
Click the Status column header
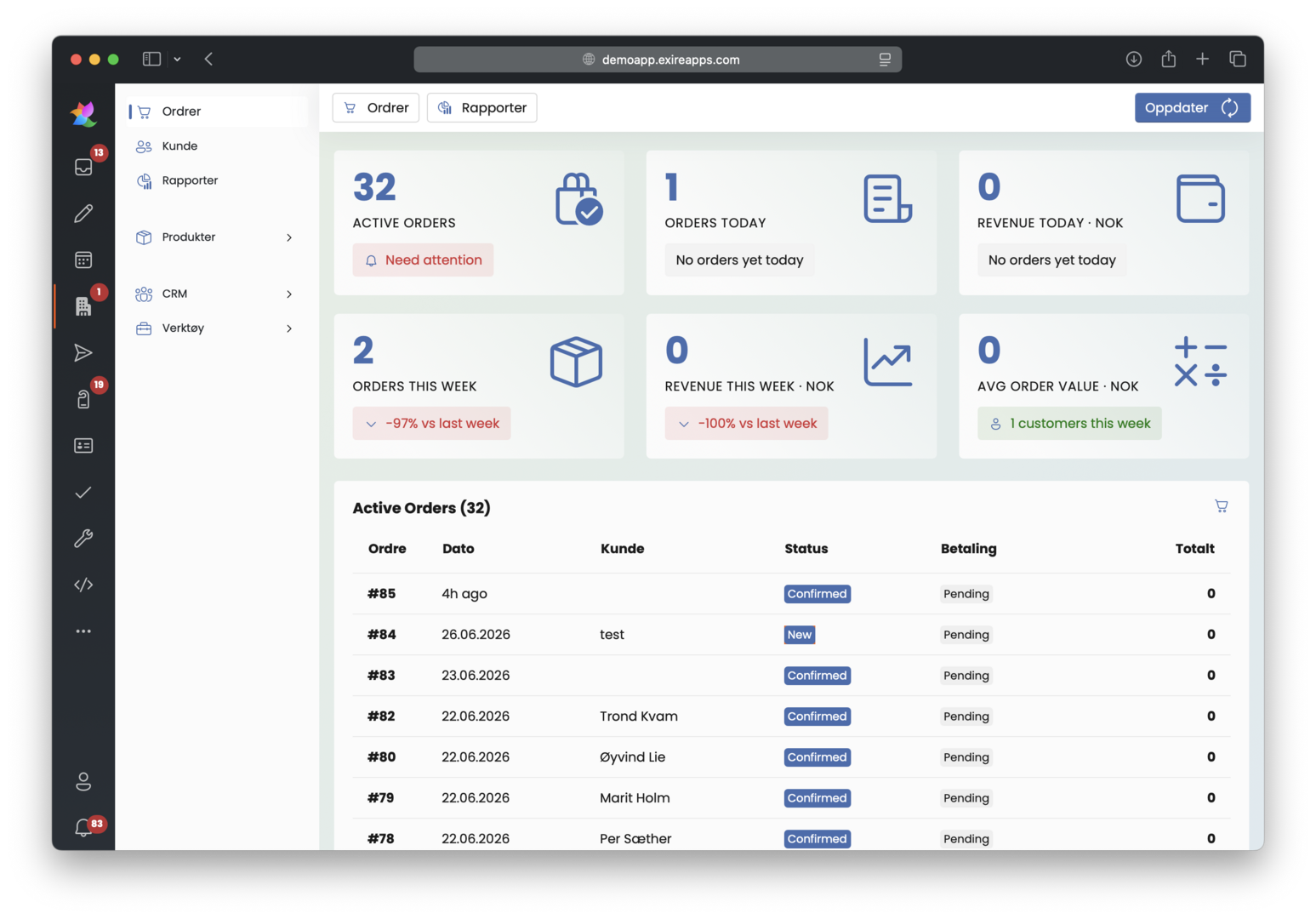[806, 549]
